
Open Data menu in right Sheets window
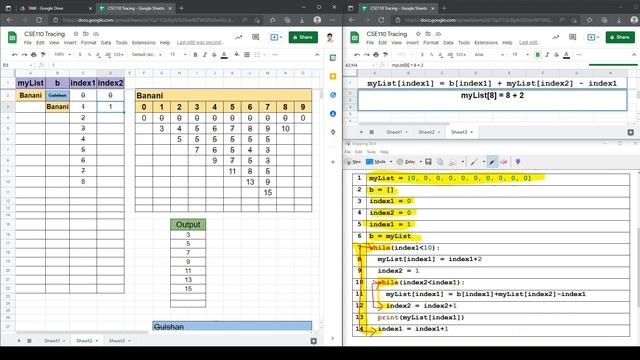[x=448, y=42]
